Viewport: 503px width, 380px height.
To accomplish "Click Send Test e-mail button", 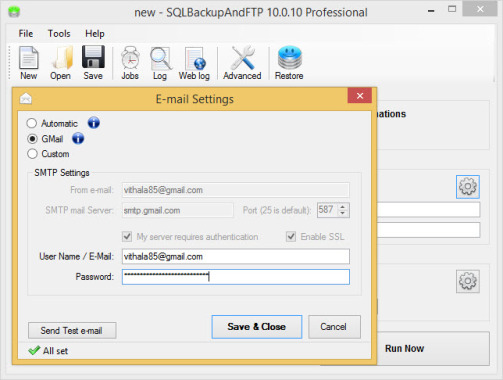I will 72,330.
